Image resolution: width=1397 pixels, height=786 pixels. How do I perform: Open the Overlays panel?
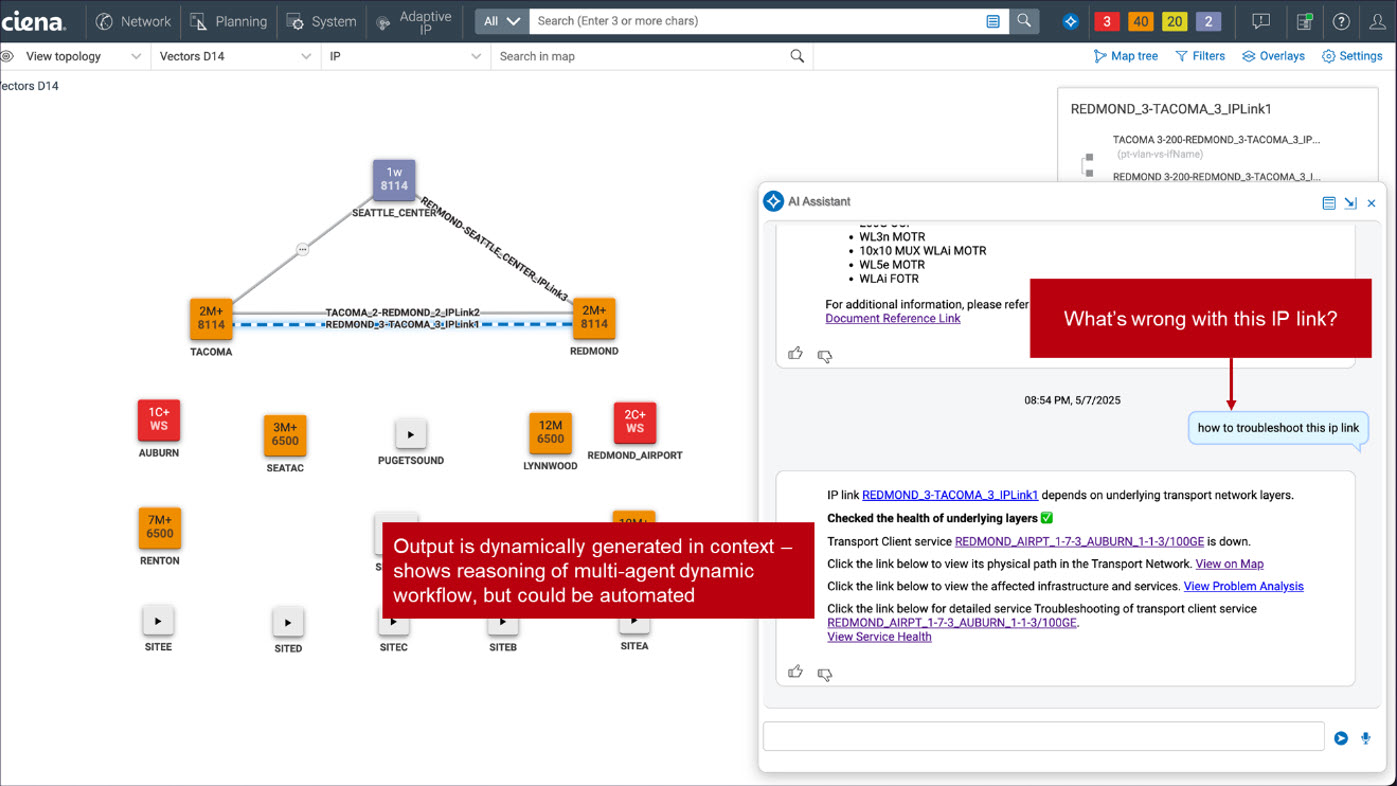click(x=1273, y=56)
